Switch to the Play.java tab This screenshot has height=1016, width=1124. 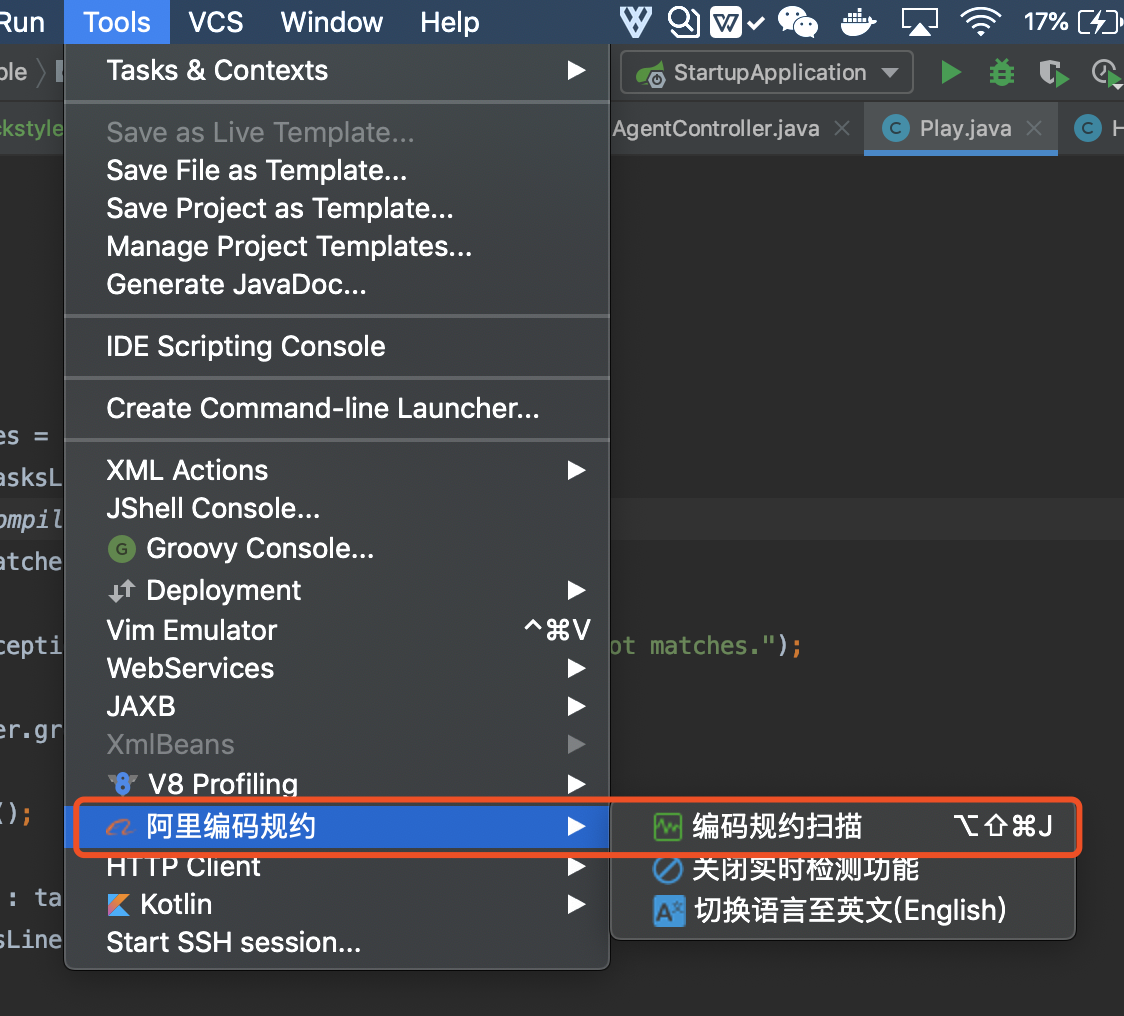click(961, 129)
